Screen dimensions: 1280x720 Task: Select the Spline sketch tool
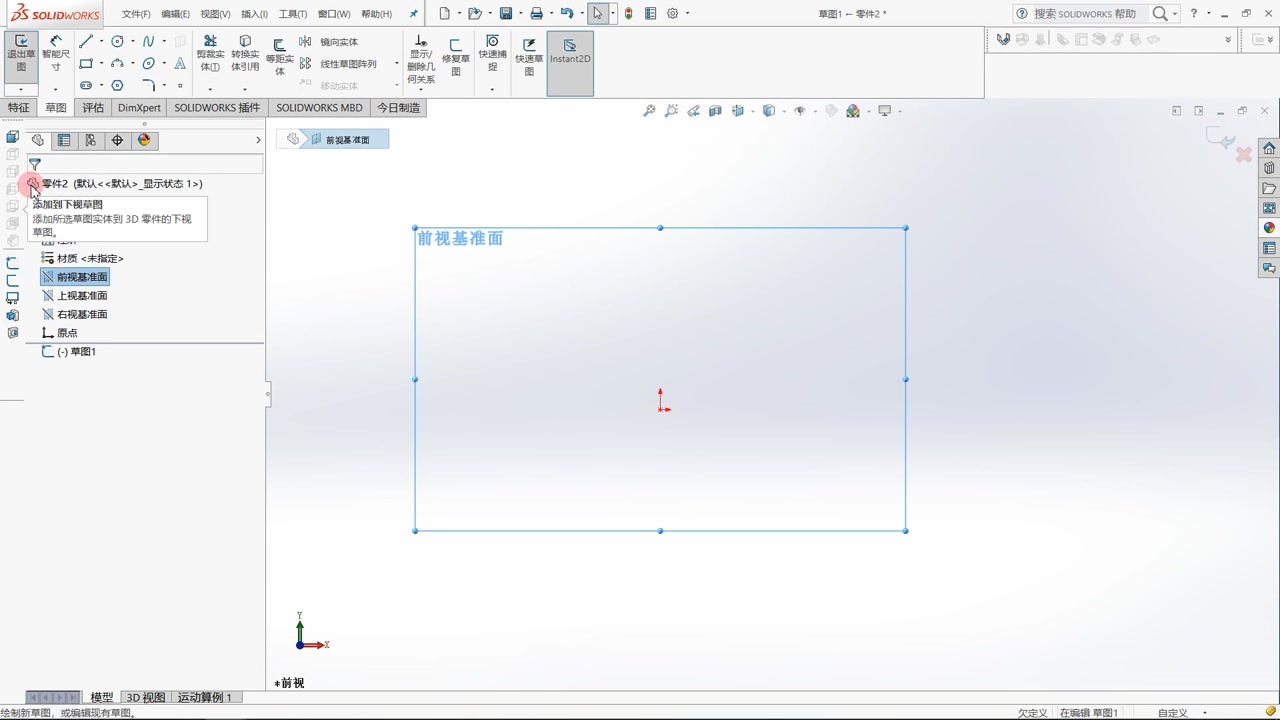coord(148,41)
